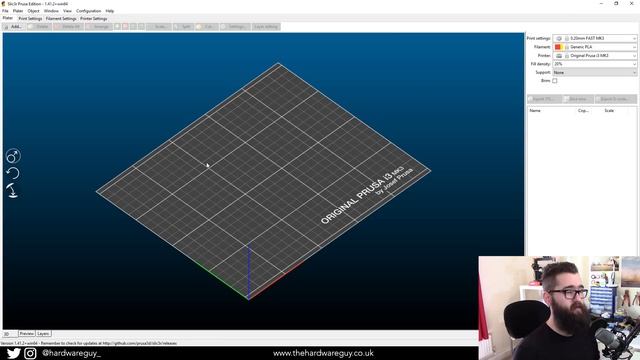Minimize the Slic3r window
Viewport: 640px width, 360px height.
coord(601,4)
